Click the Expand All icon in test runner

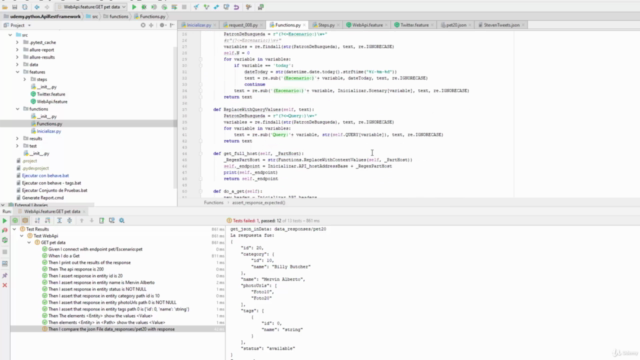[59, 221]
